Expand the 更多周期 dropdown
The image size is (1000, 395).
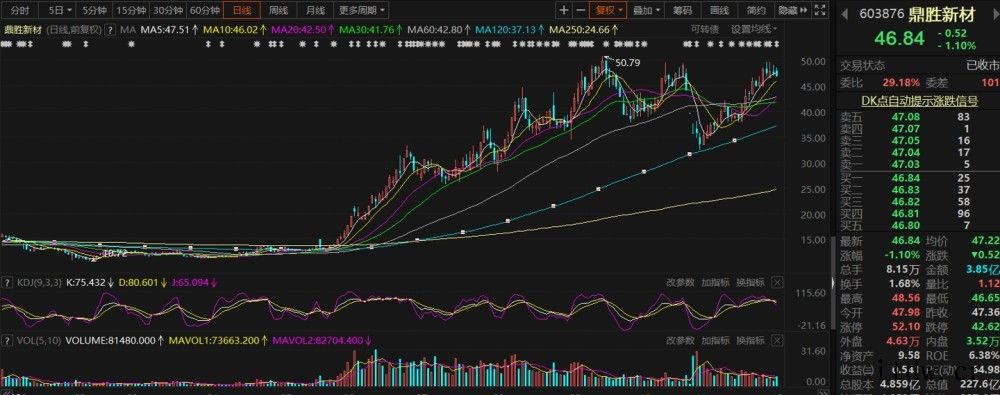click(362, 10)
